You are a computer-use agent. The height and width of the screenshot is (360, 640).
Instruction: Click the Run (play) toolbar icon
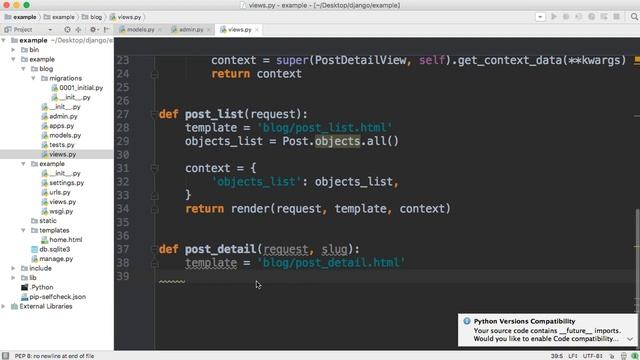[554, 17]
